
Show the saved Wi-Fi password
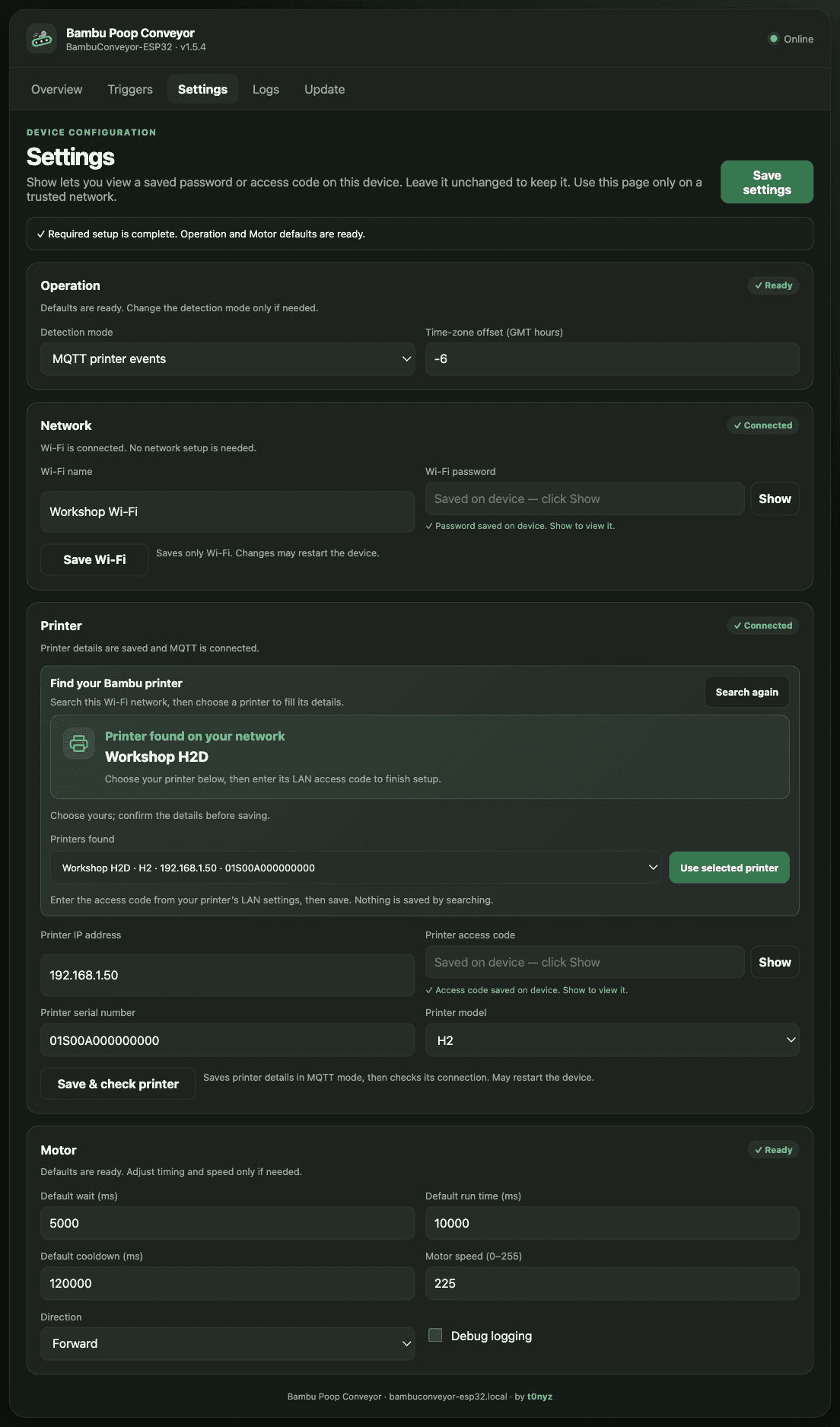click(x=775, y=498)
